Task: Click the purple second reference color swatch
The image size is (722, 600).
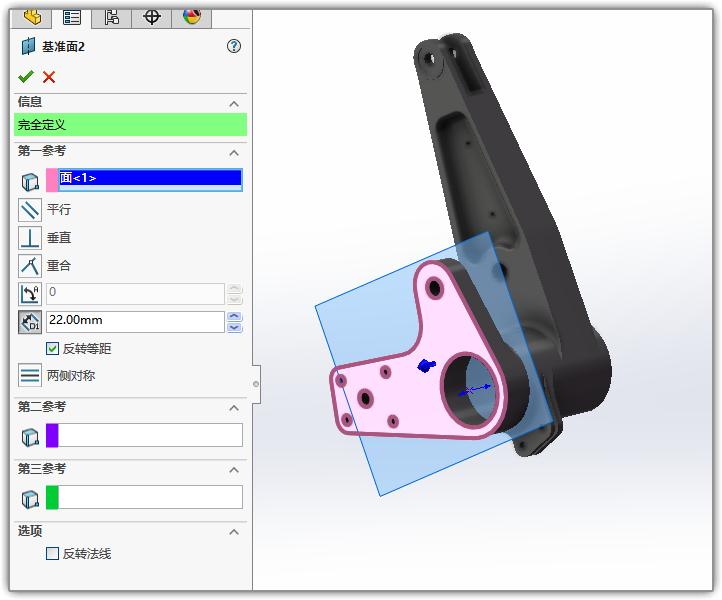Action: (x=52, y=435)
